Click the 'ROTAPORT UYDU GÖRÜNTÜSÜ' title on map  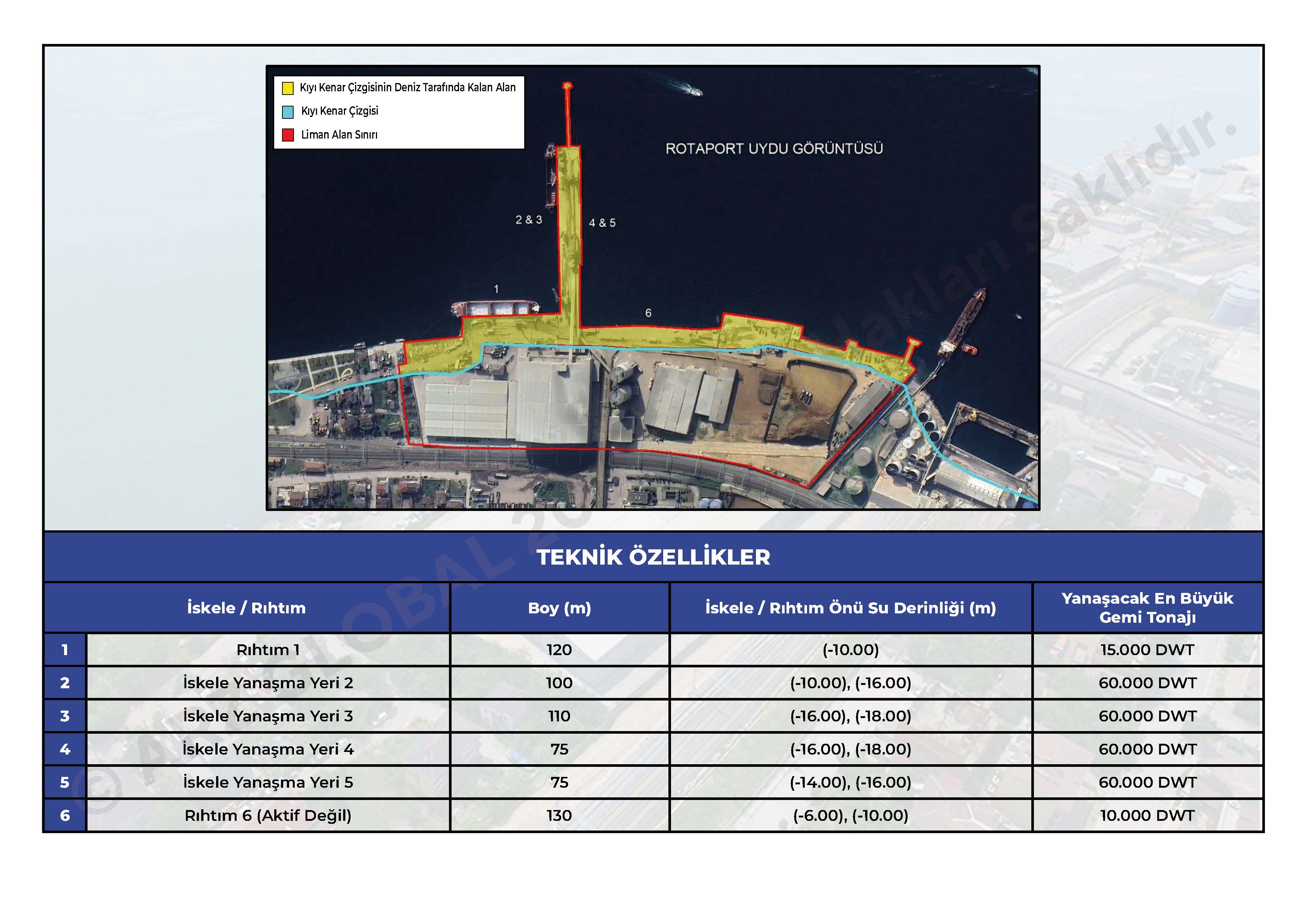(x=774, y=149)
